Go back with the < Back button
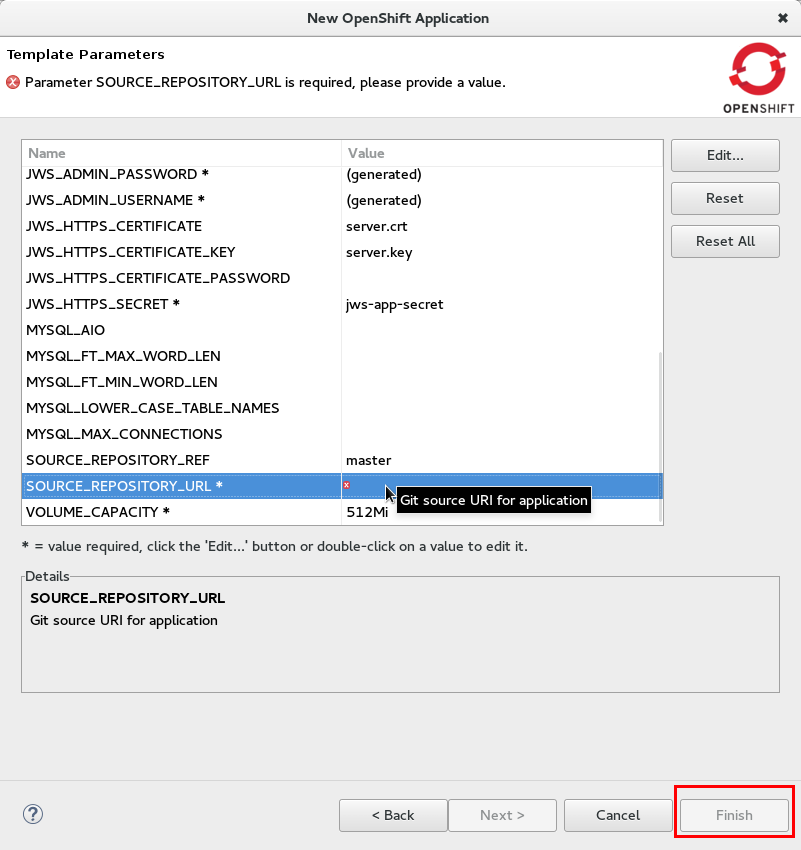The width and height of the screenshot is (801, 850). pos(393,815)
